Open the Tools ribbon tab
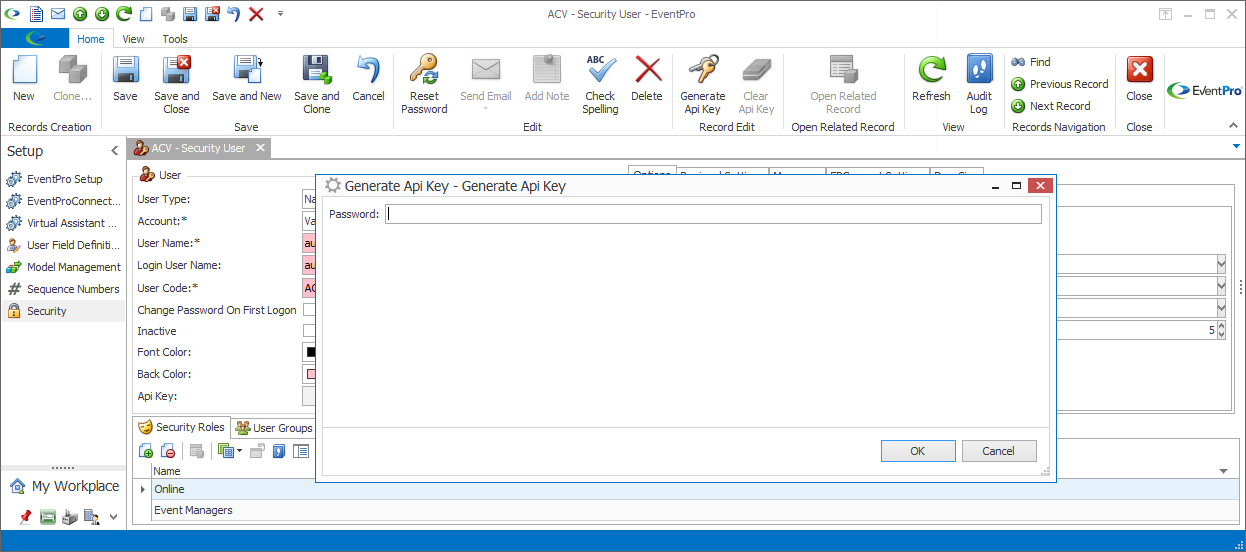Screen dimensions: 1246x552 point(175,39)
